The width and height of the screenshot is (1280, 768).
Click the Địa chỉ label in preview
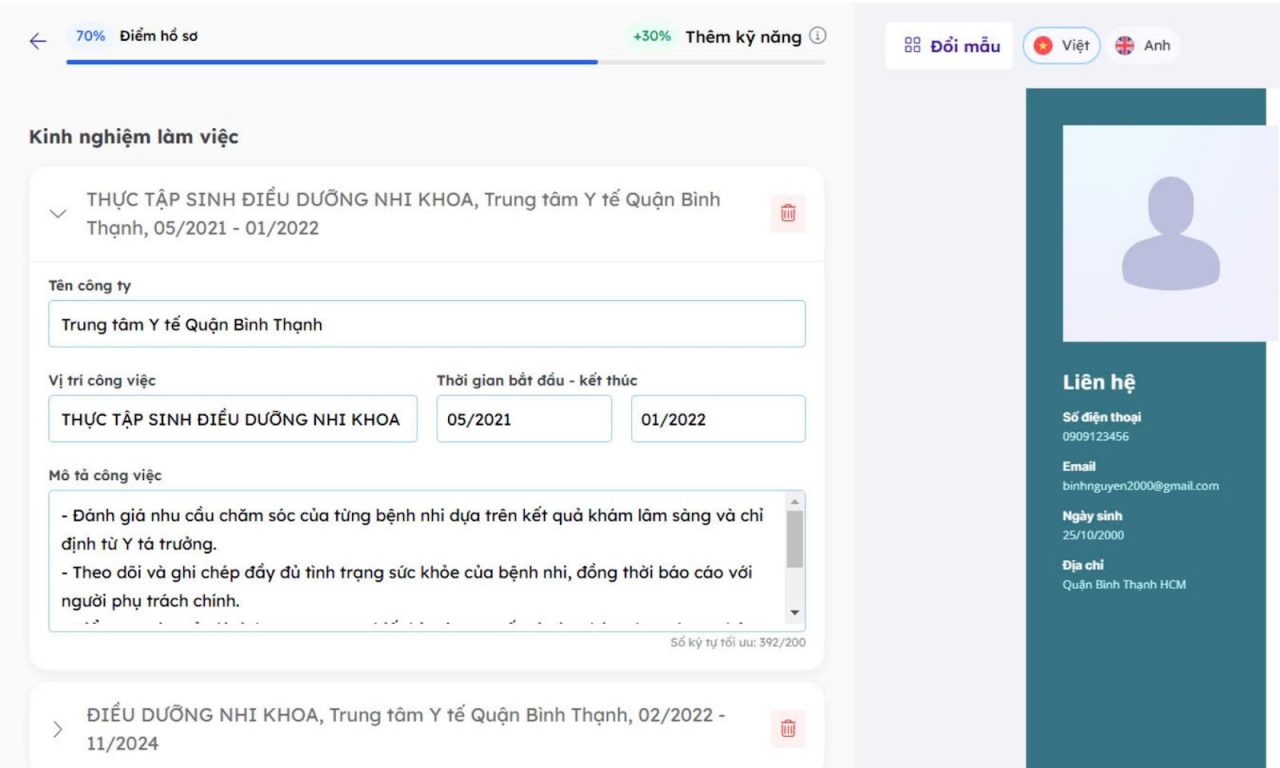tap(1083, 566)
